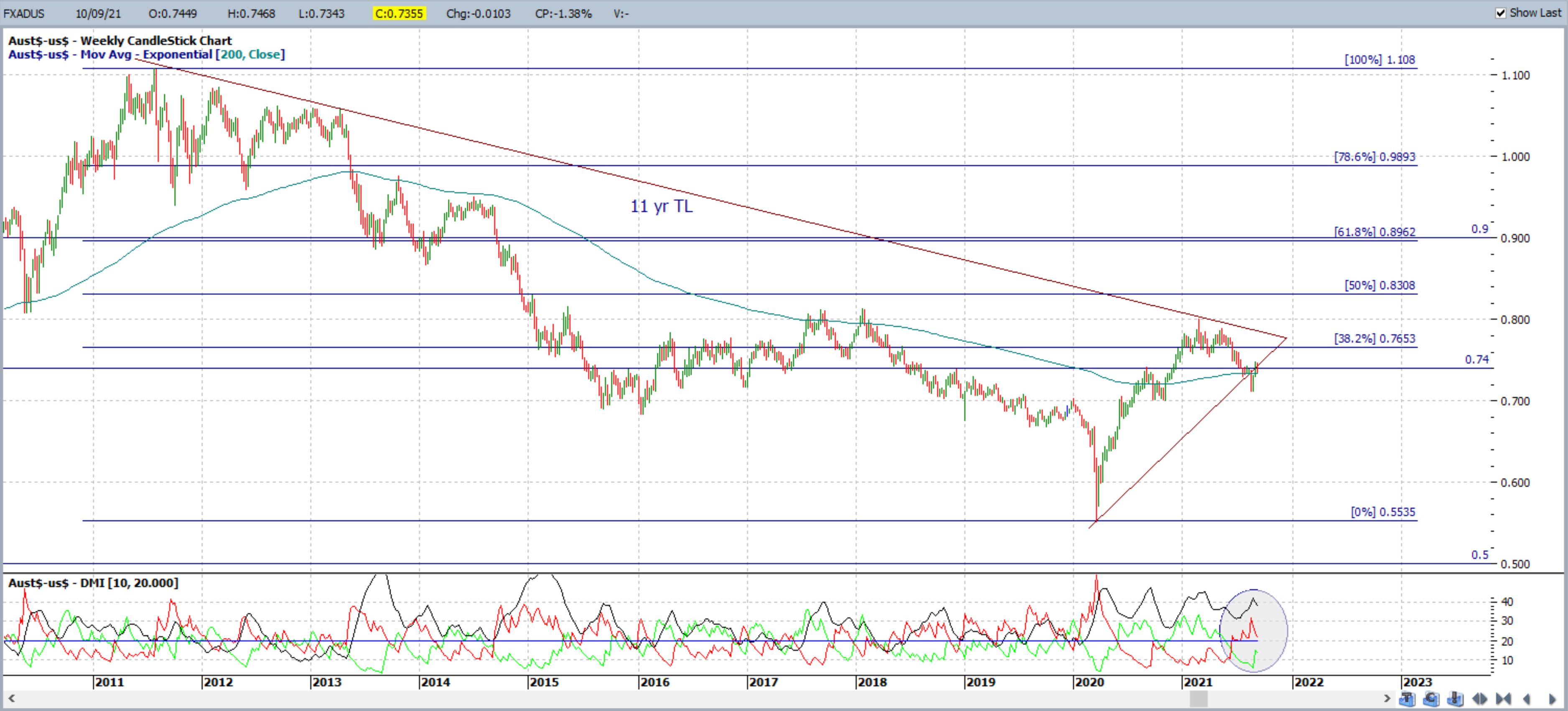
Task: Click the [61.8%] 0.8962 Fibonacci label
Action: 1375,232
